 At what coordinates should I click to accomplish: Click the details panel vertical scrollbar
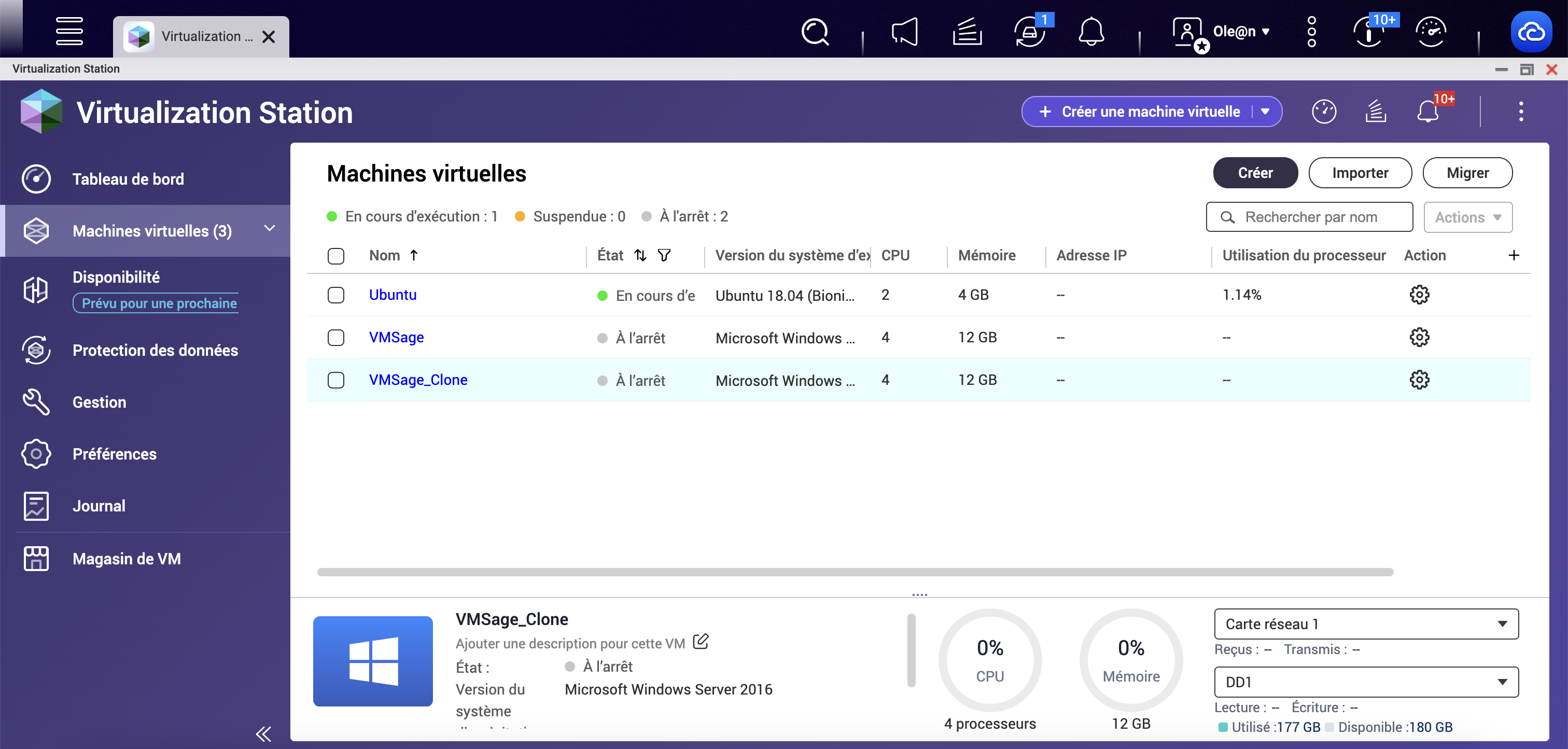(x=911, y=650)
